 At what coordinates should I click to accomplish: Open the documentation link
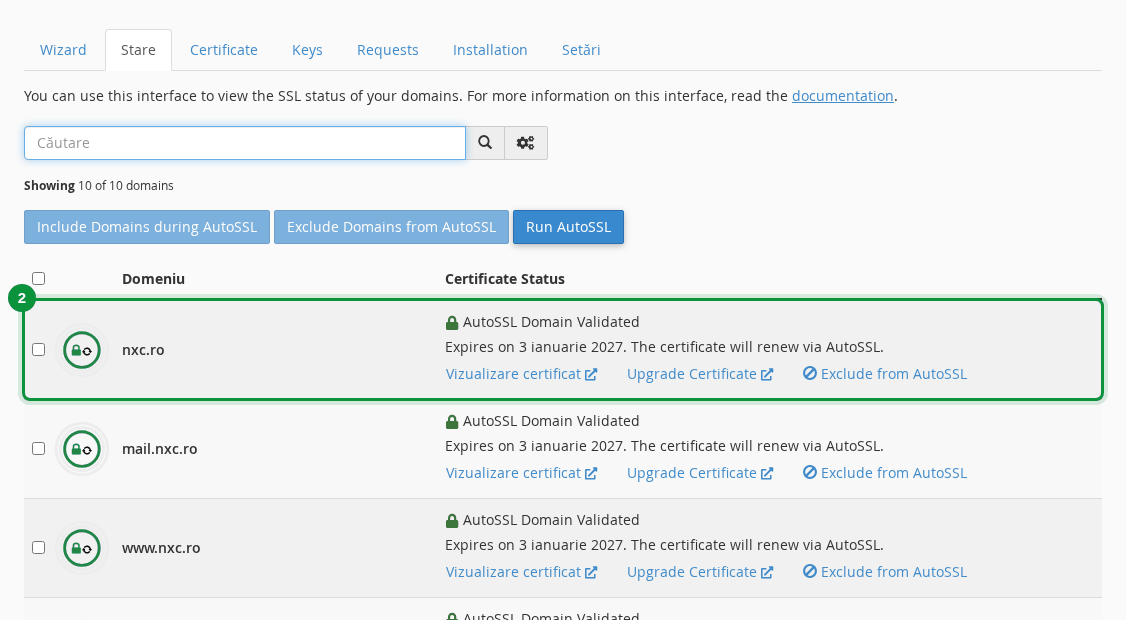(x=843, y=96)
